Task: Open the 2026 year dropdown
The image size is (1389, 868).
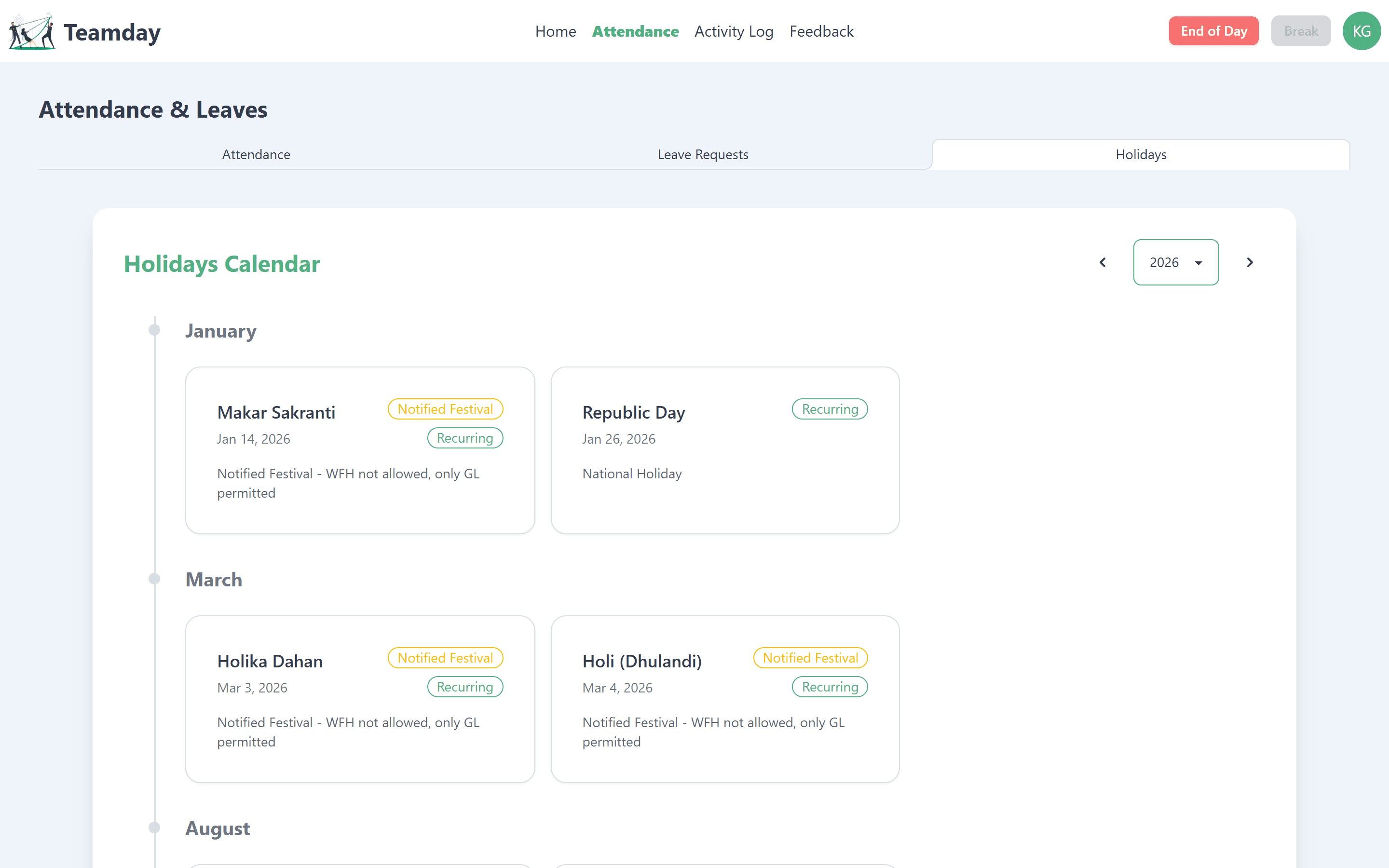Action: pos(1175,262)
